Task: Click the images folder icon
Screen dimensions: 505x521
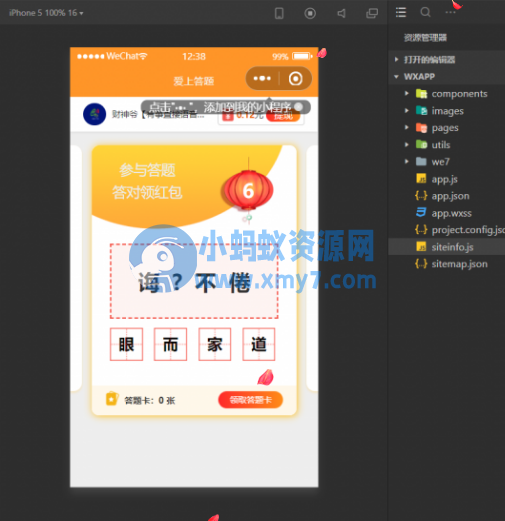Action: (421, 111)
